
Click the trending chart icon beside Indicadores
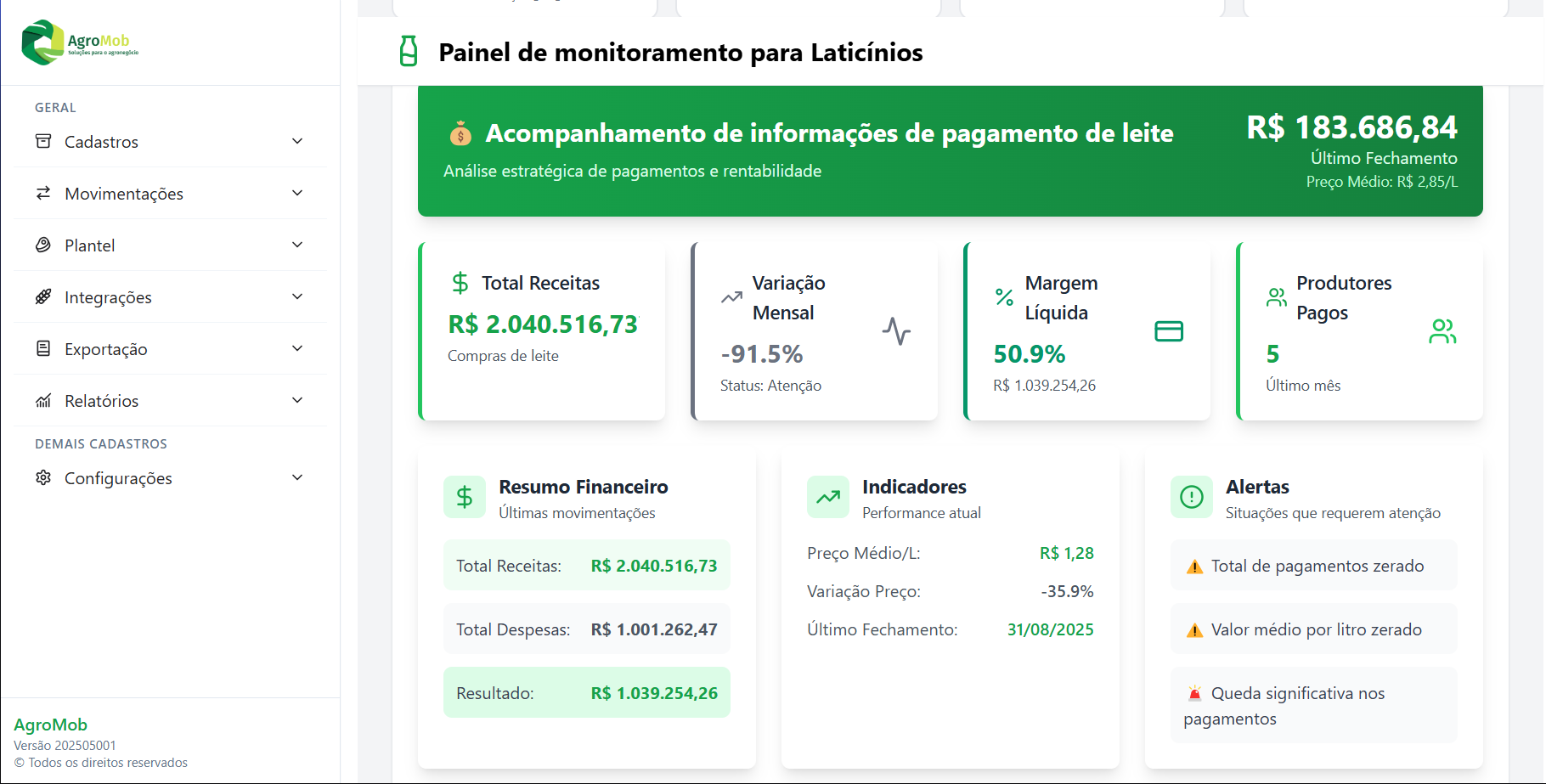coord(828,497)
